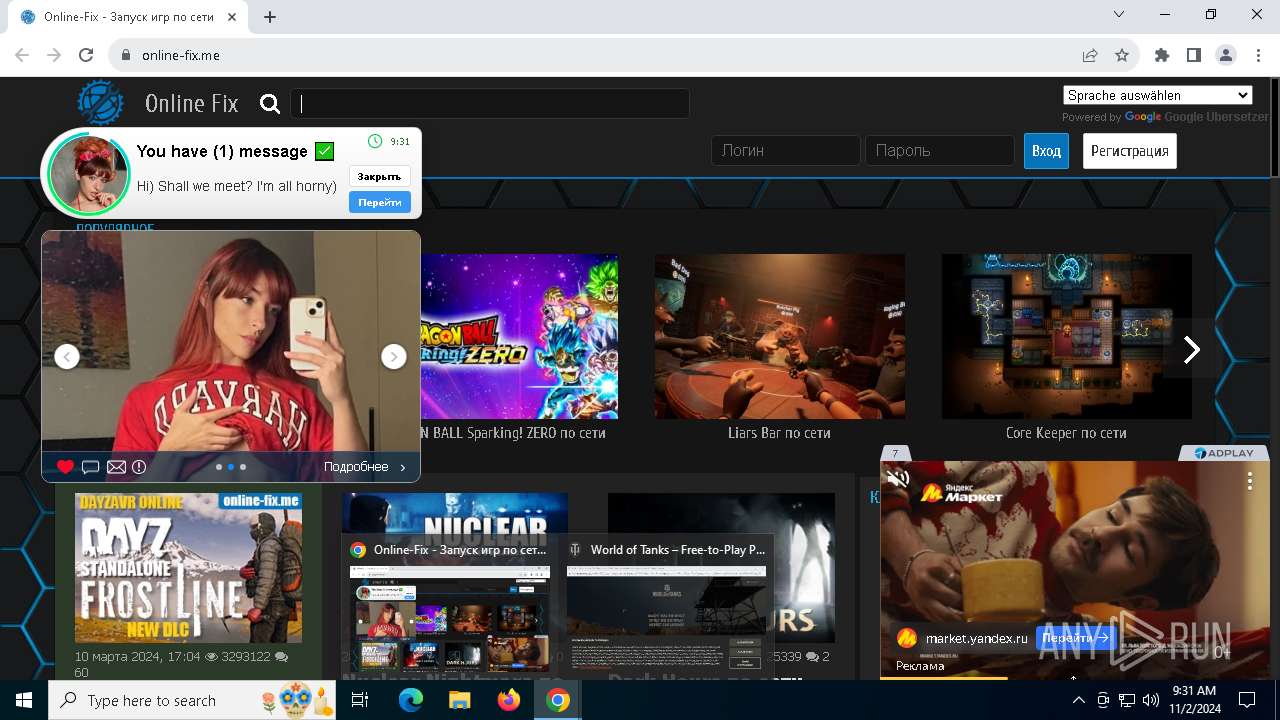Click the ADPLAY label tab on ad
The height and width of the screenshot is (720, 1280).
tap(1224, 453)
